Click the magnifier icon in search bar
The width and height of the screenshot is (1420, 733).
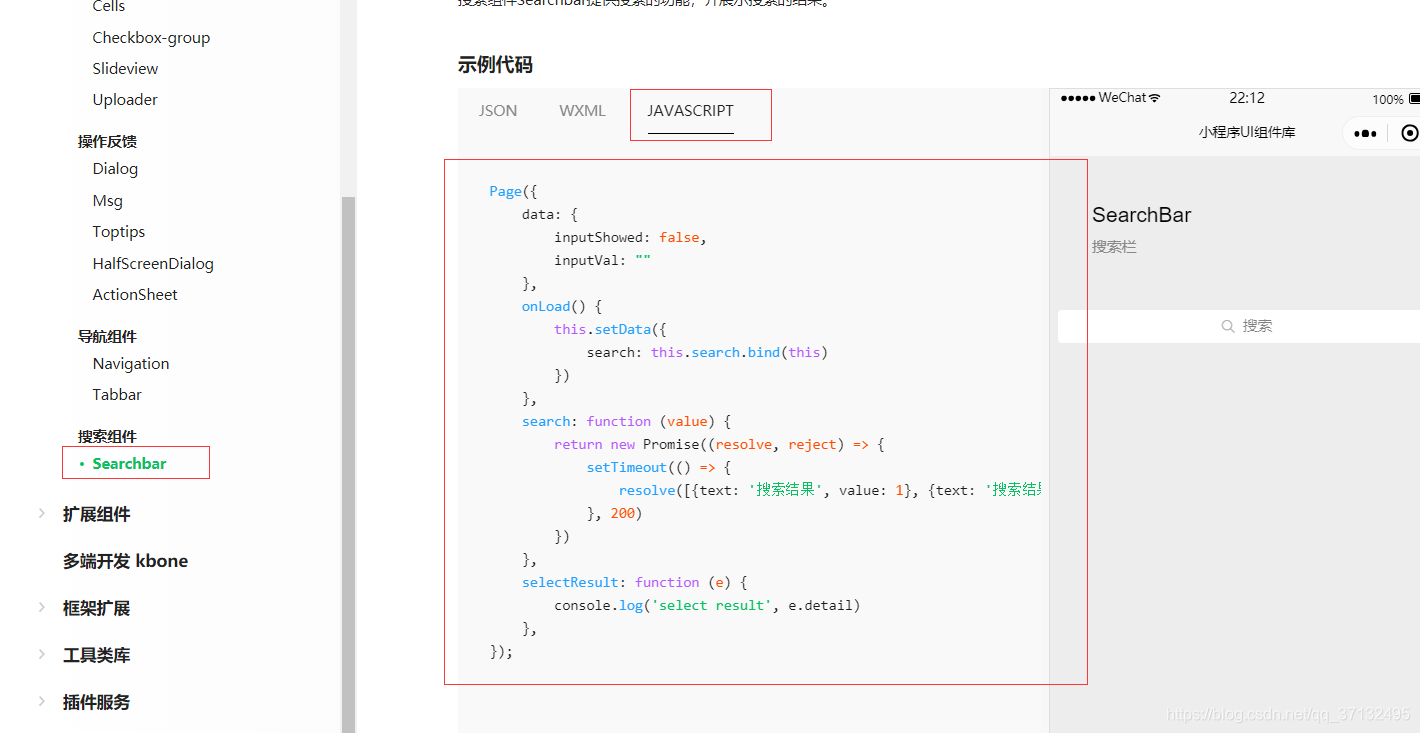coord(1228,326)
